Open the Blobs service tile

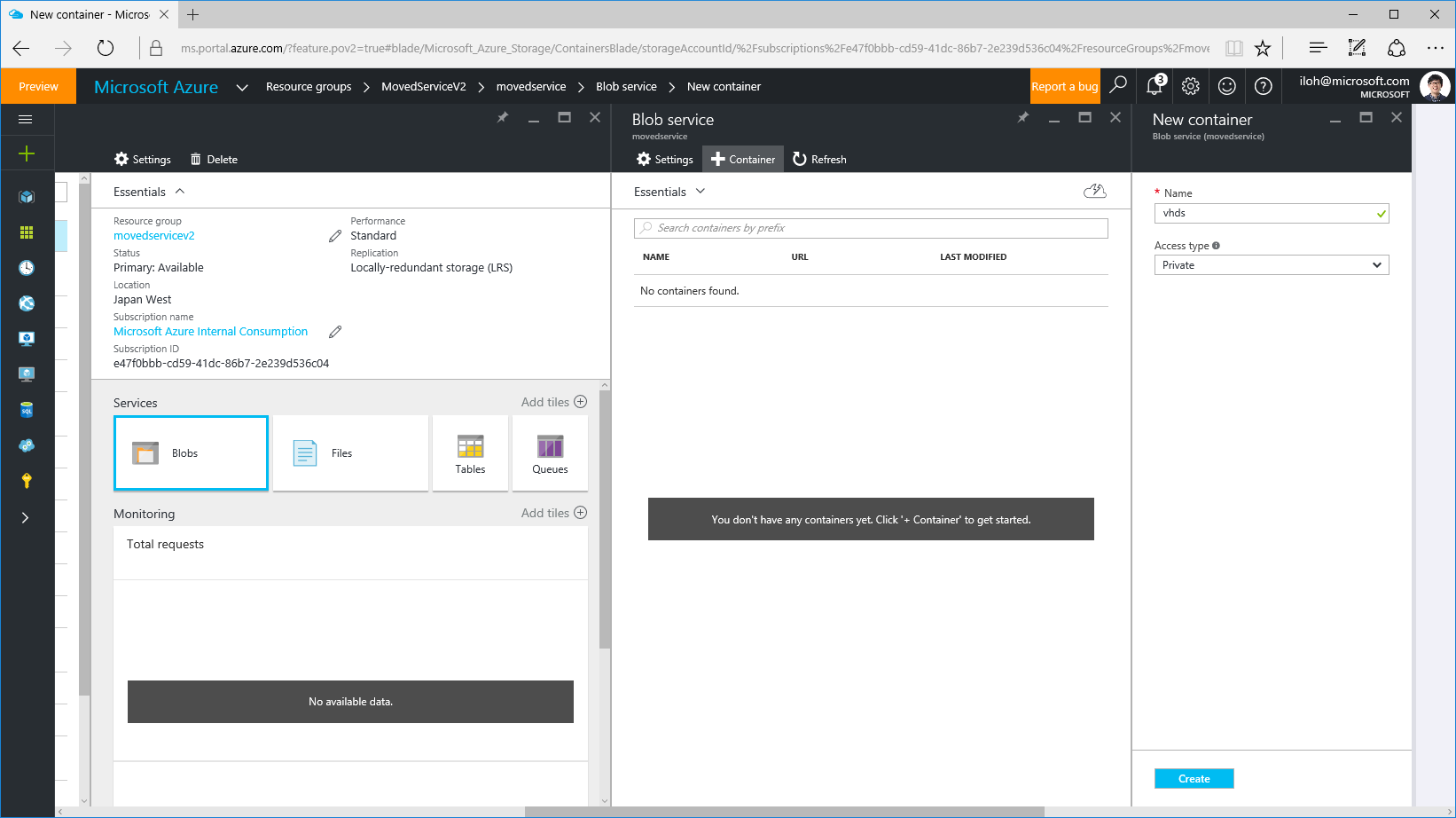click(x=191, y=453)
